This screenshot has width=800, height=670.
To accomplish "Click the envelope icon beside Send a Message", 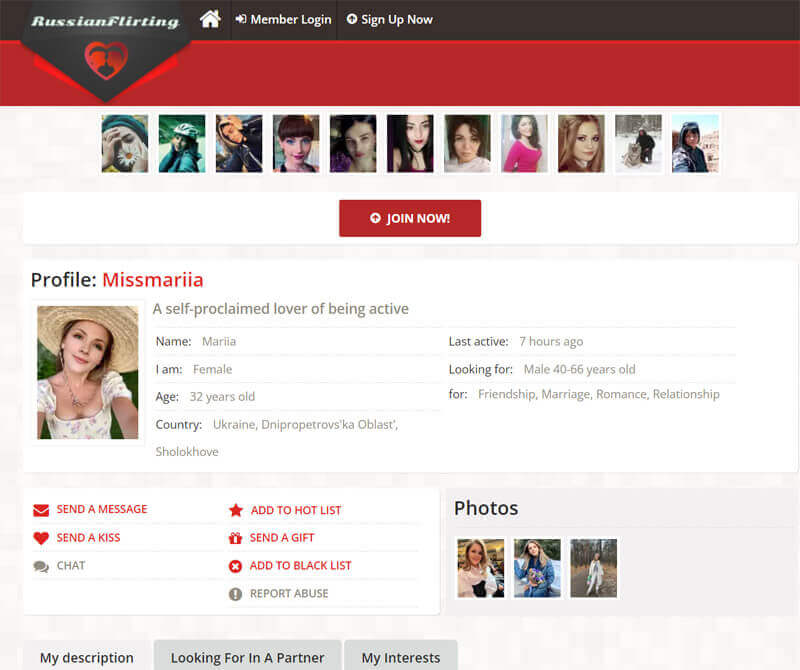I will 41,510.
